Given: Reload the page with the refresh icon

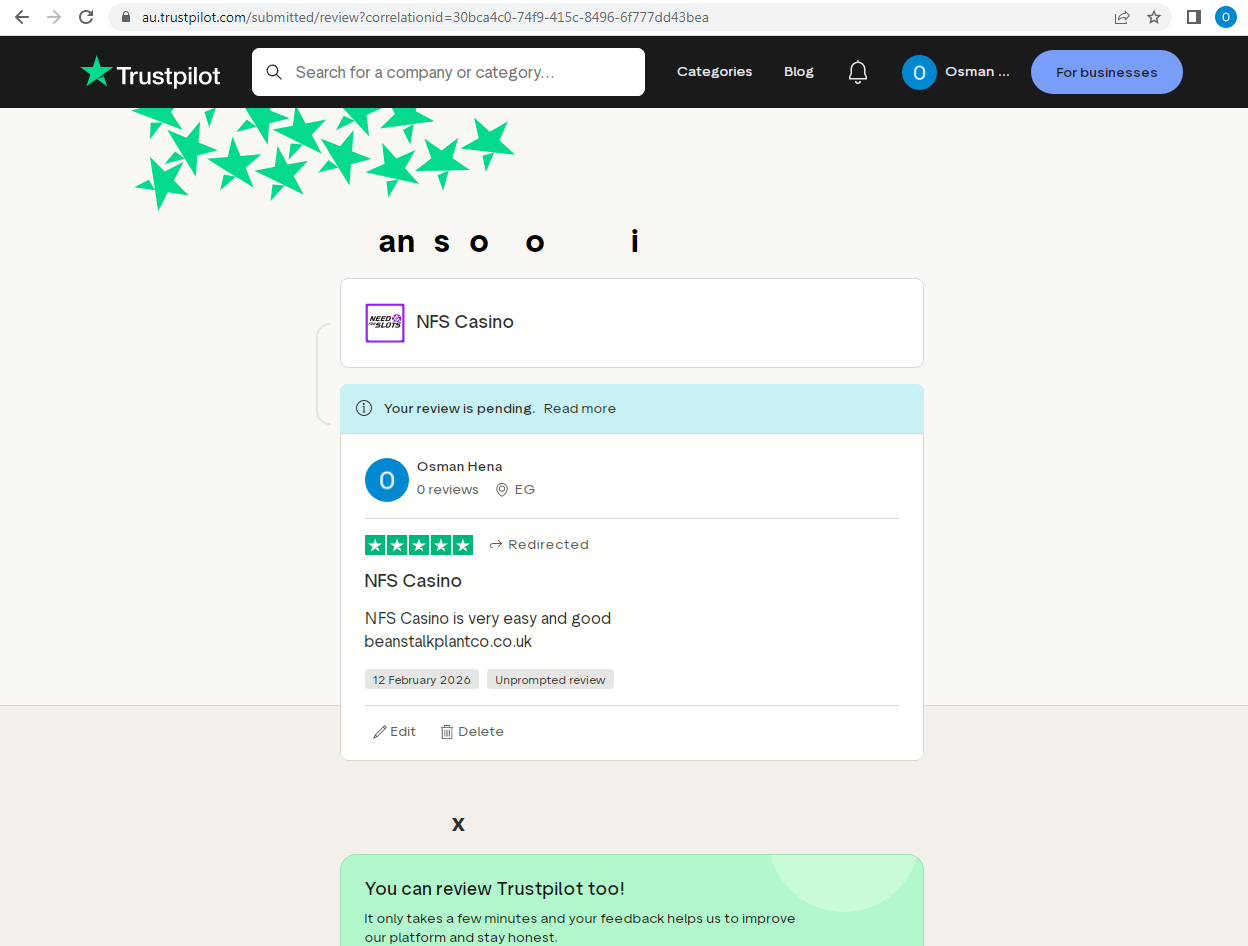Looking at the screenshot, I should tap(86, 17).
